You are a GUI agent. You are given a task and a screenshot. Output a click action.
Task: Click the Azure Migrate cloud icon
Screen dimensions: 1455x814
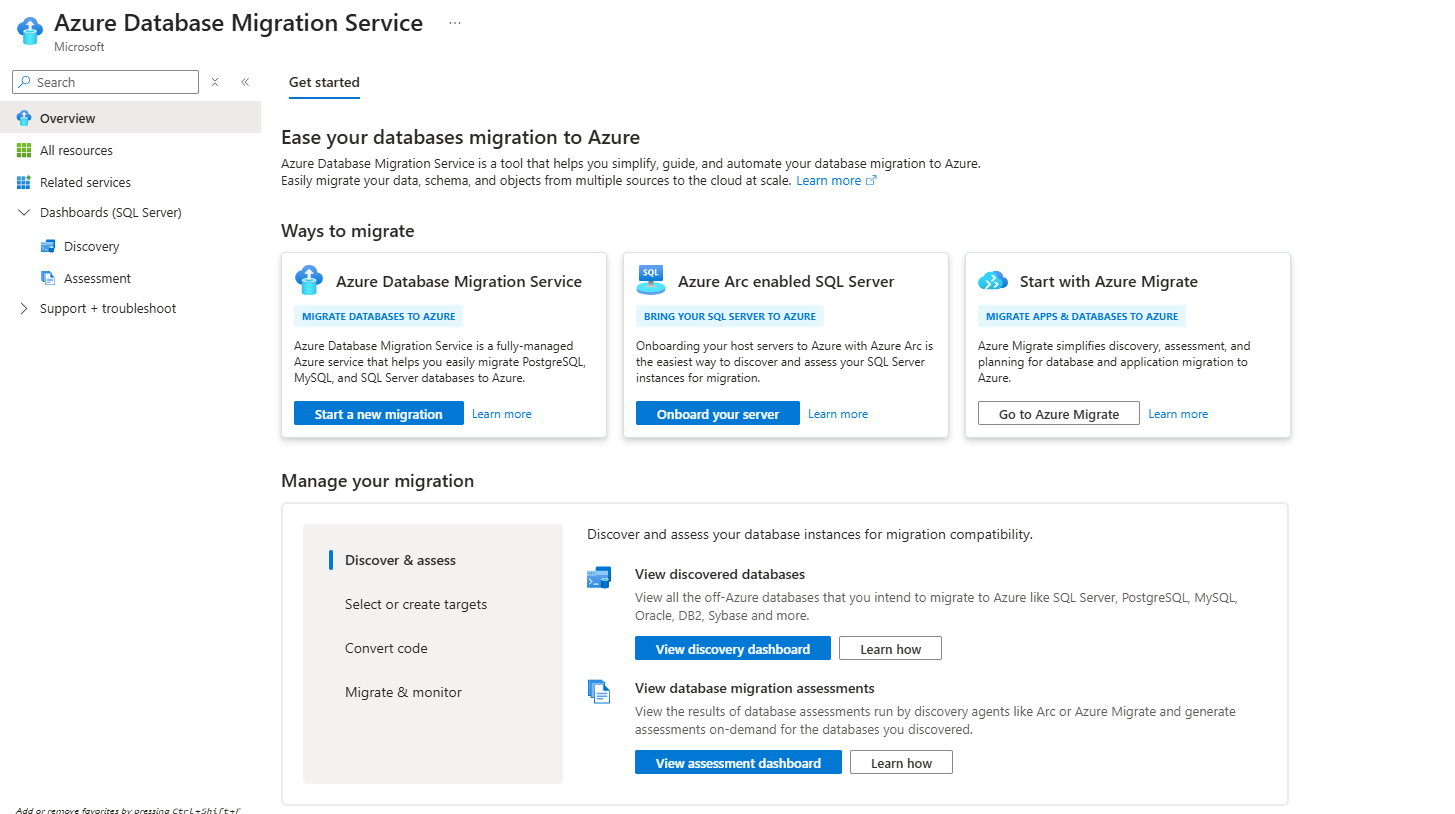[x=993, y=280]
